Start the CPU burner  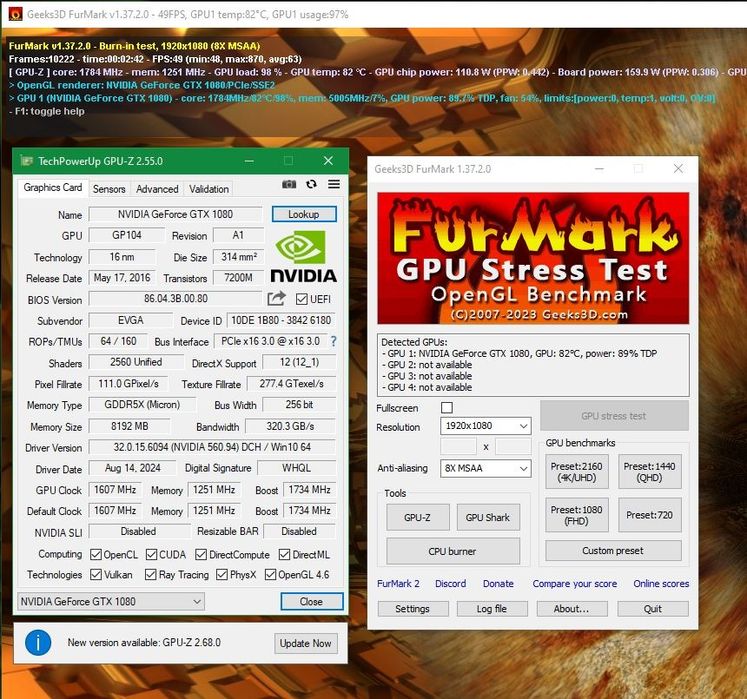tap(453, 551)
